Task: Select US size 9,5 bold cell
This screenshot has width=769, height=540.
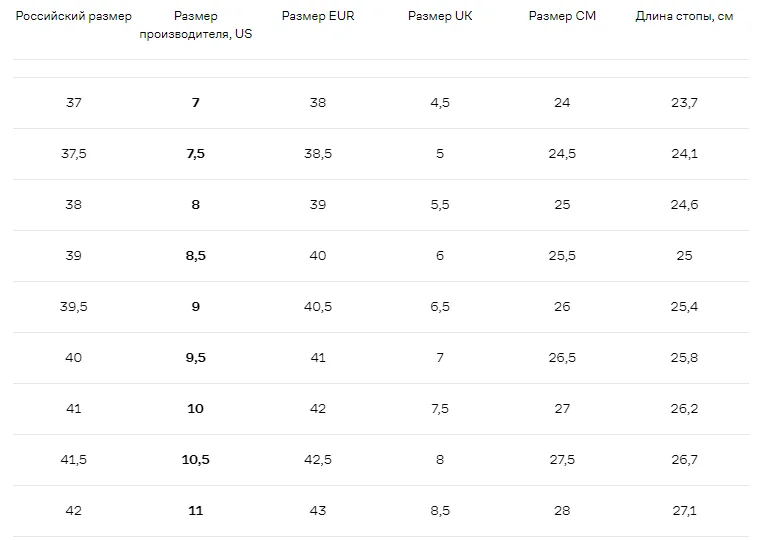Action: pos(196,358)
